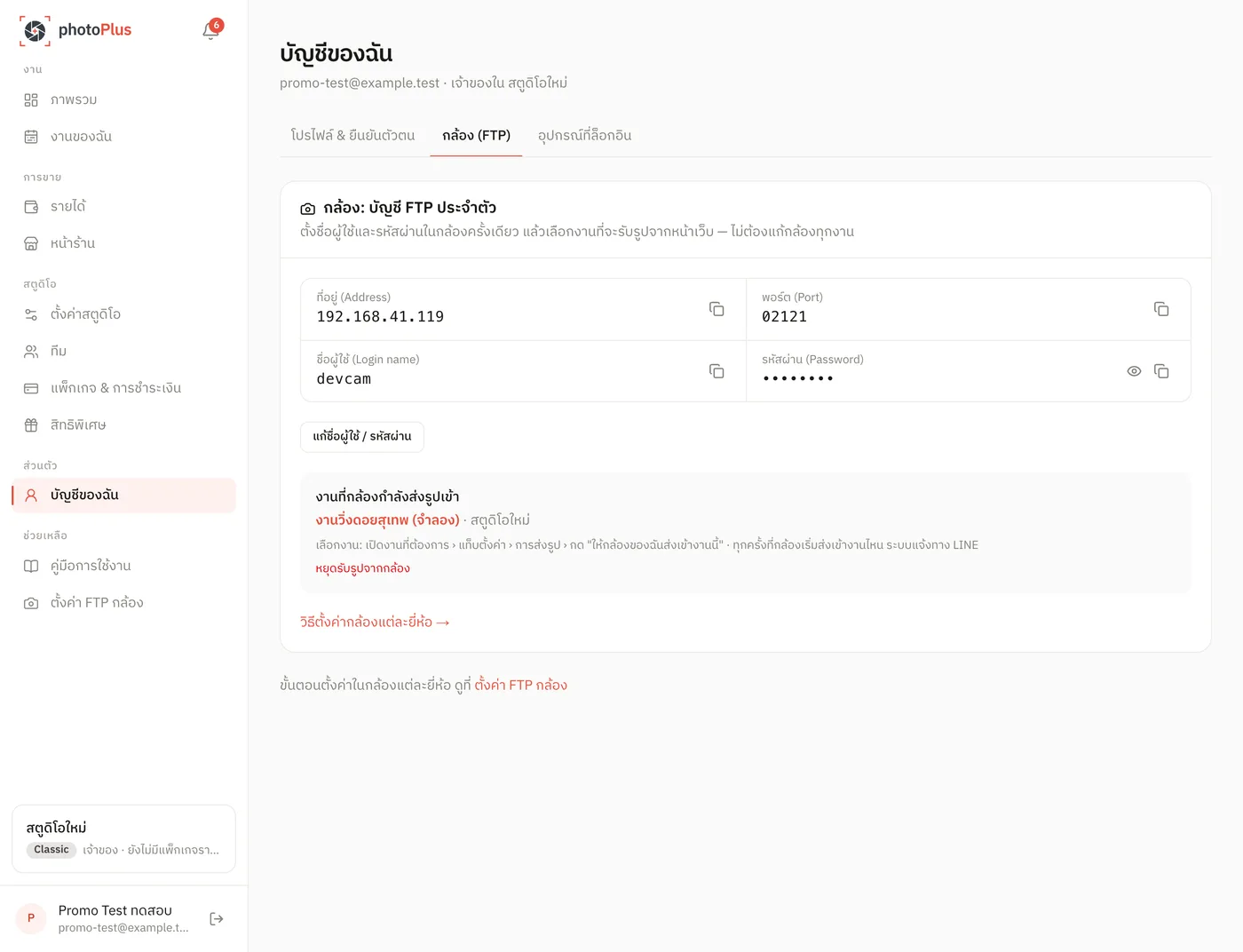Open สิทธิพิเศษ in the sidebar

pos(123,425)
